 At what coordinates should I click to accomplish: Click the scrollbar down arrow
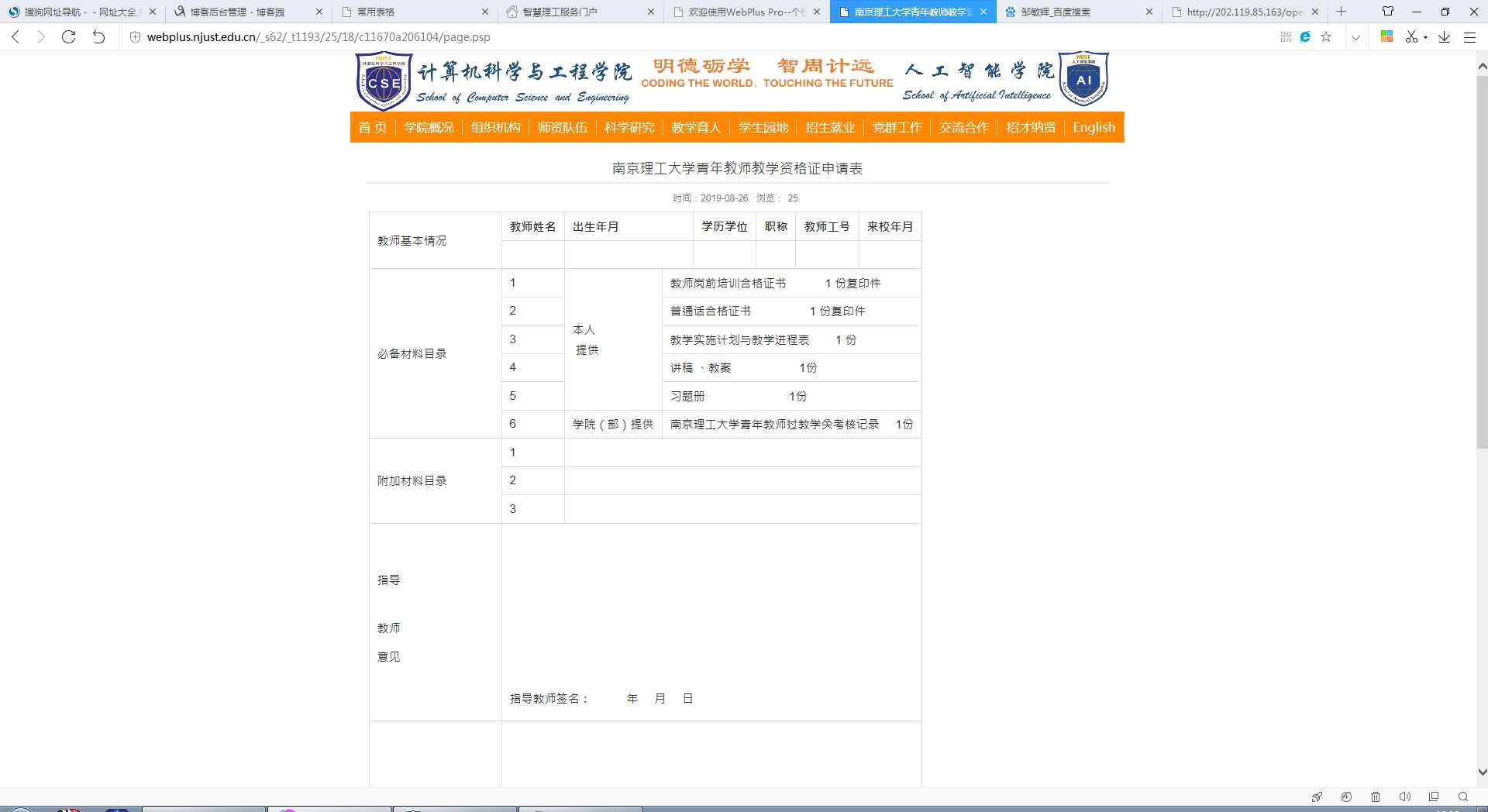click(x=1482, y=772)
